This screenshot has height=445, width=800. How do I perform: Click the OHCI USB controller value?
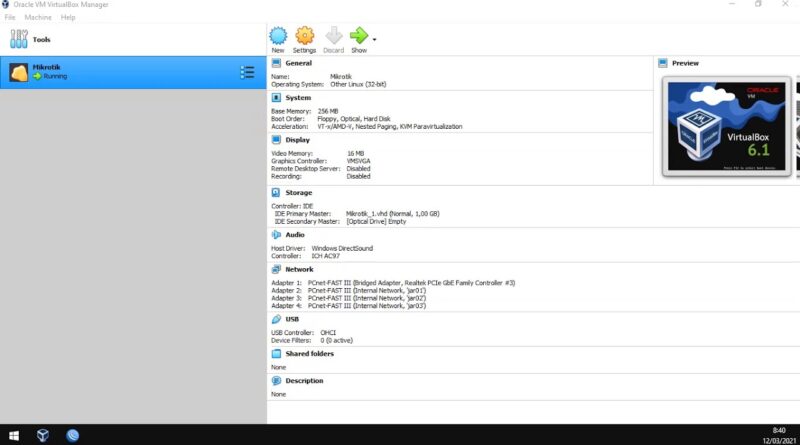328,333
